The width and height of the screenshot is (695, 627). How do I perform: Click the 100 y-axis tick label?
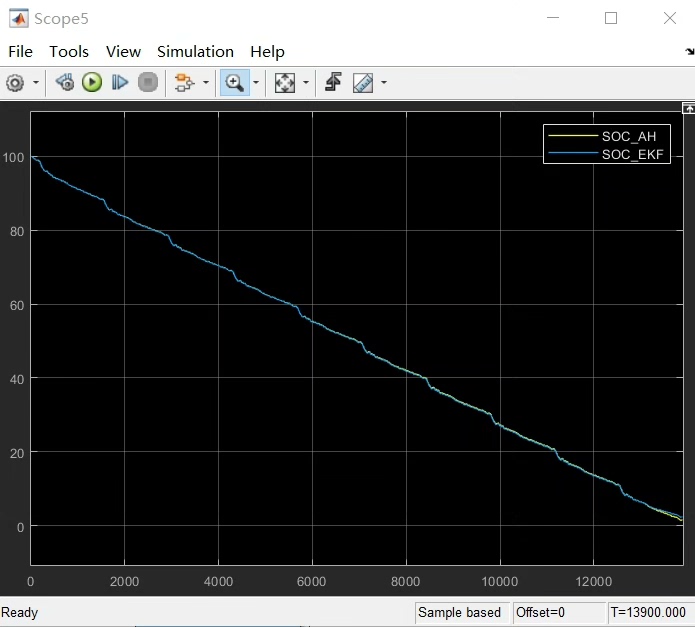click(x=13, y=158)
